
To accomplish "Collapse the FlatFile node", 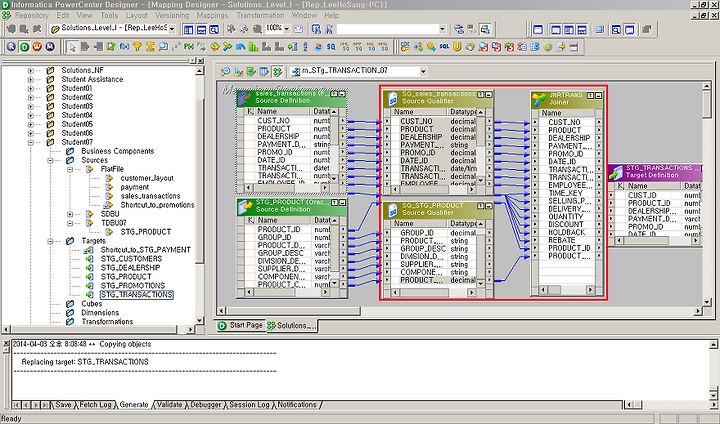I will (x=70, y=170).
